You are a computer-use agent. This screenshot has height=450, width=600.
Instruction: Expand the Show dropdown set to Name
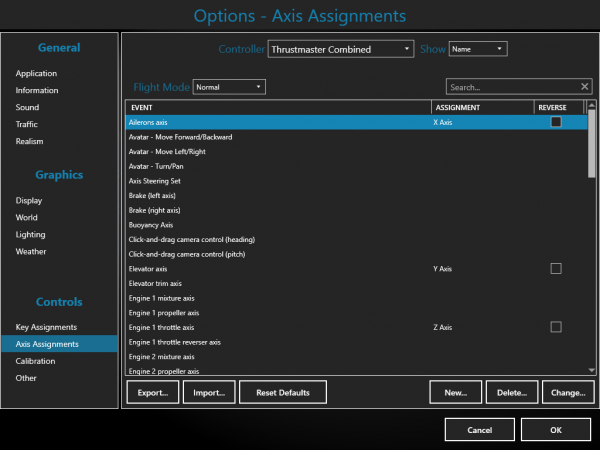478,48
